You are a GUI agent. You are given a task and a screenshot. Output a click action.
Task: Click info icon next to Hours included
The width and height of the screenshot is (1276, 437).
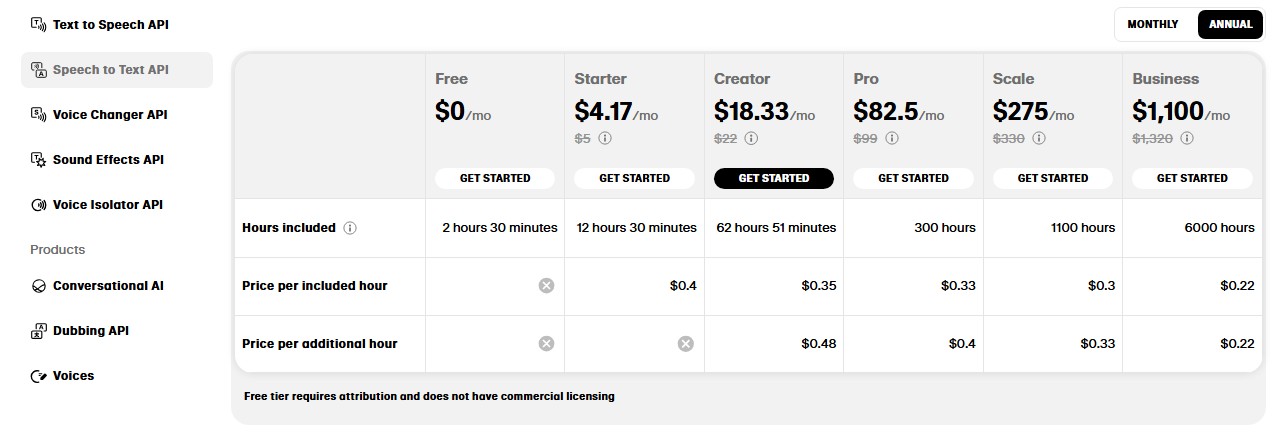[350, 228]
